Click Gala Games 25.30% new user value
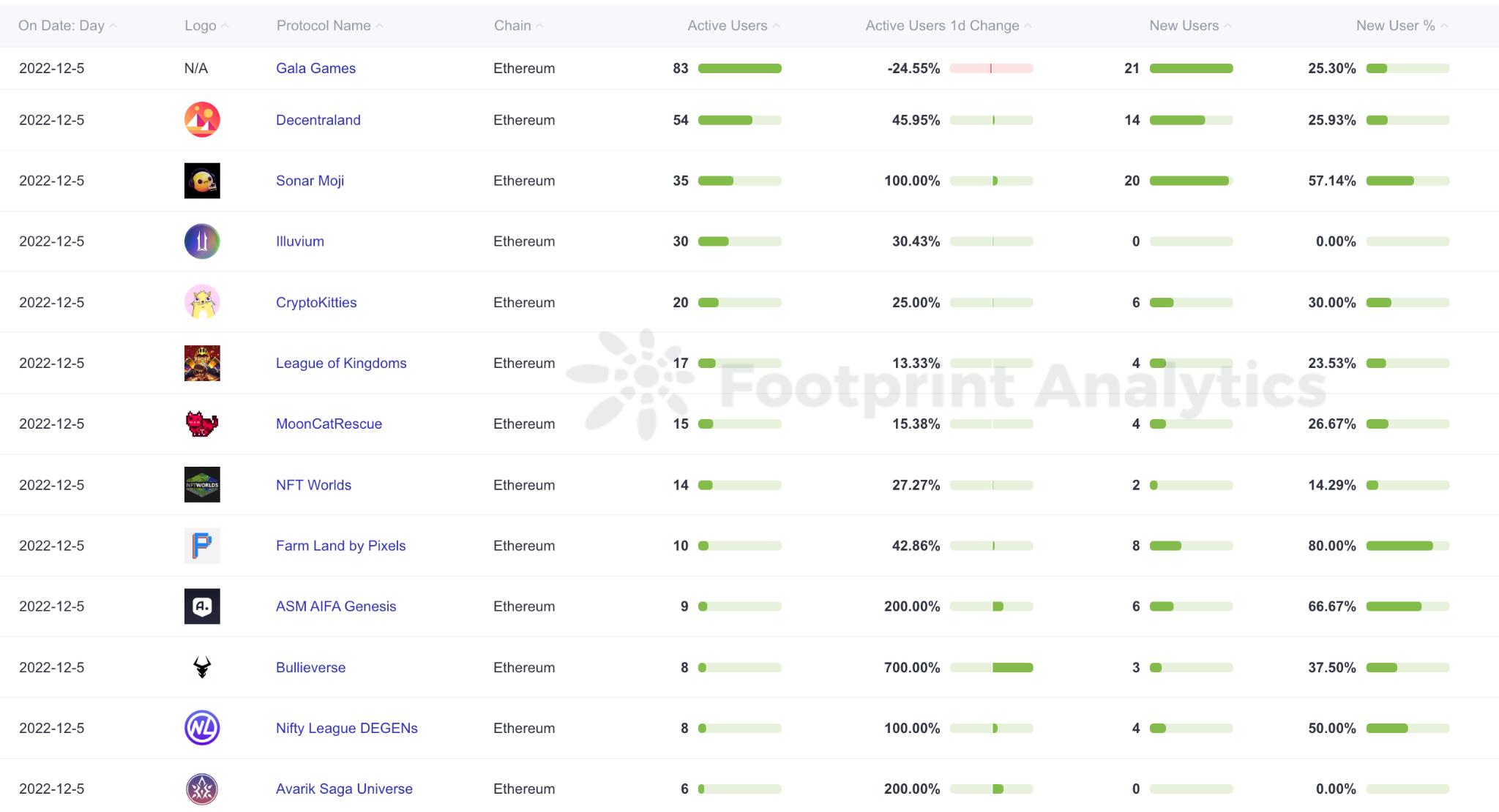Viewport: 1499px width, 812px height. click(1332, 68)
